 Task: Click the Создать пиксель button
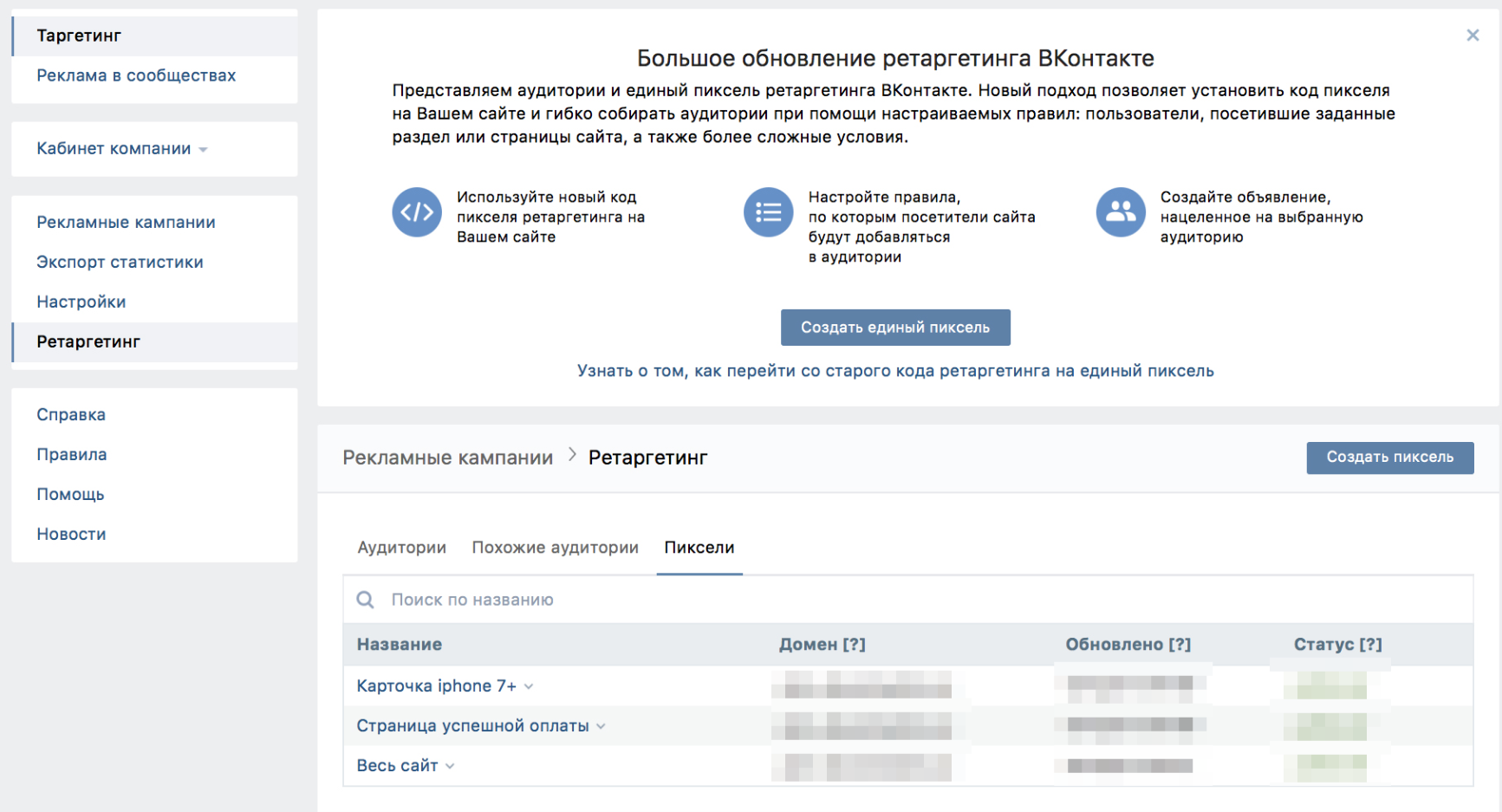point(1389,458)
